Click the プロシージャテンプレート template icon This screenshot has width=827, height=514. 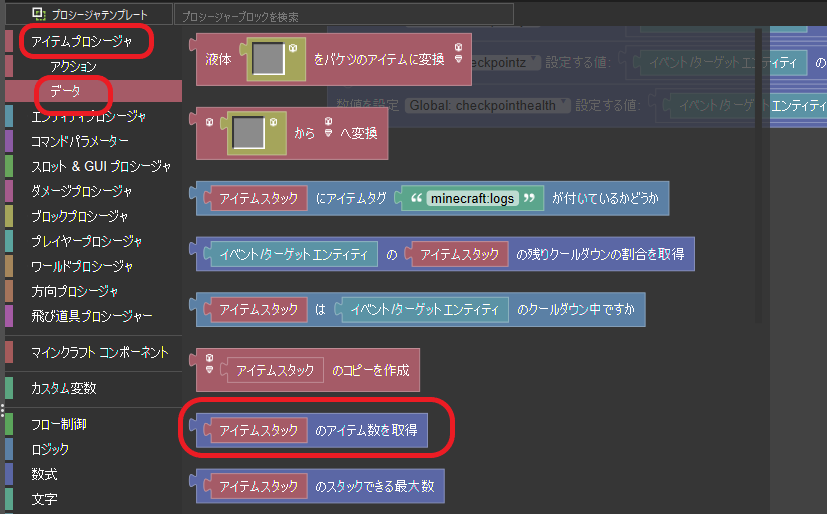[x=38, y=14]
